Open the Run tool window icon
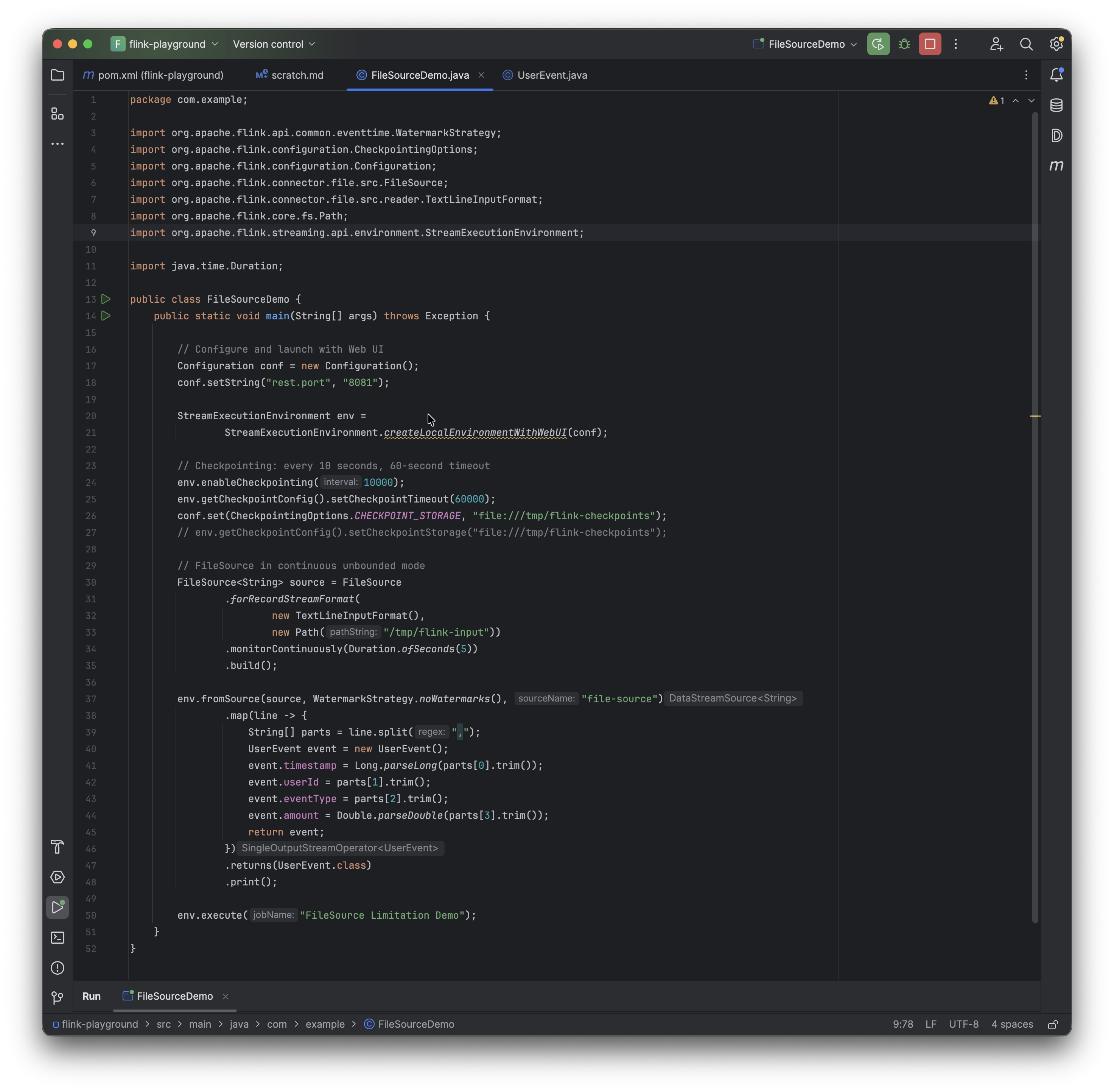This screenshot has width=1114, height=1092. pyautogui.click(x=58, y=907)
